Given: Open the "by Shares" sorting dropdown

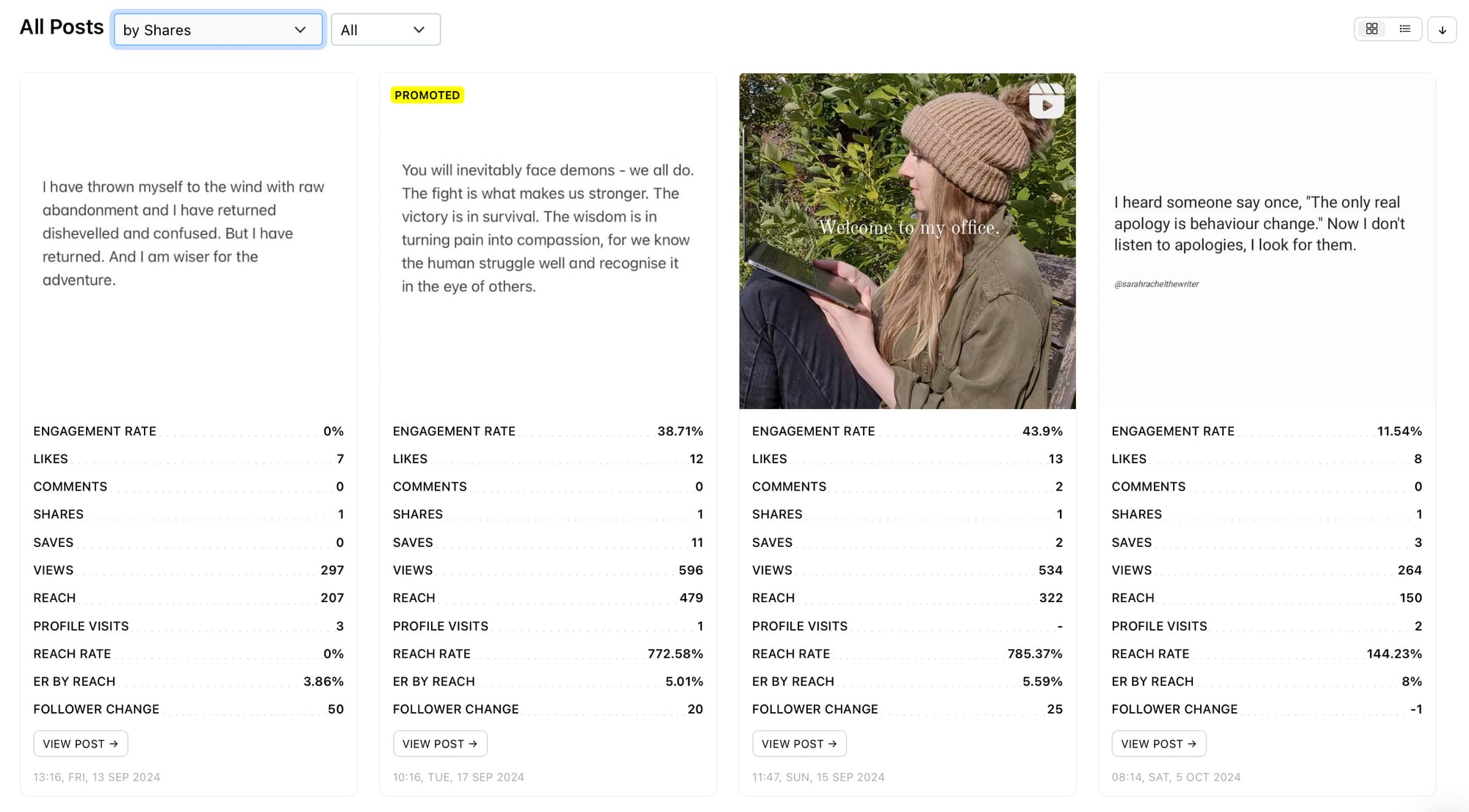Looking at the screenshot, I should (x=218, y=29).
